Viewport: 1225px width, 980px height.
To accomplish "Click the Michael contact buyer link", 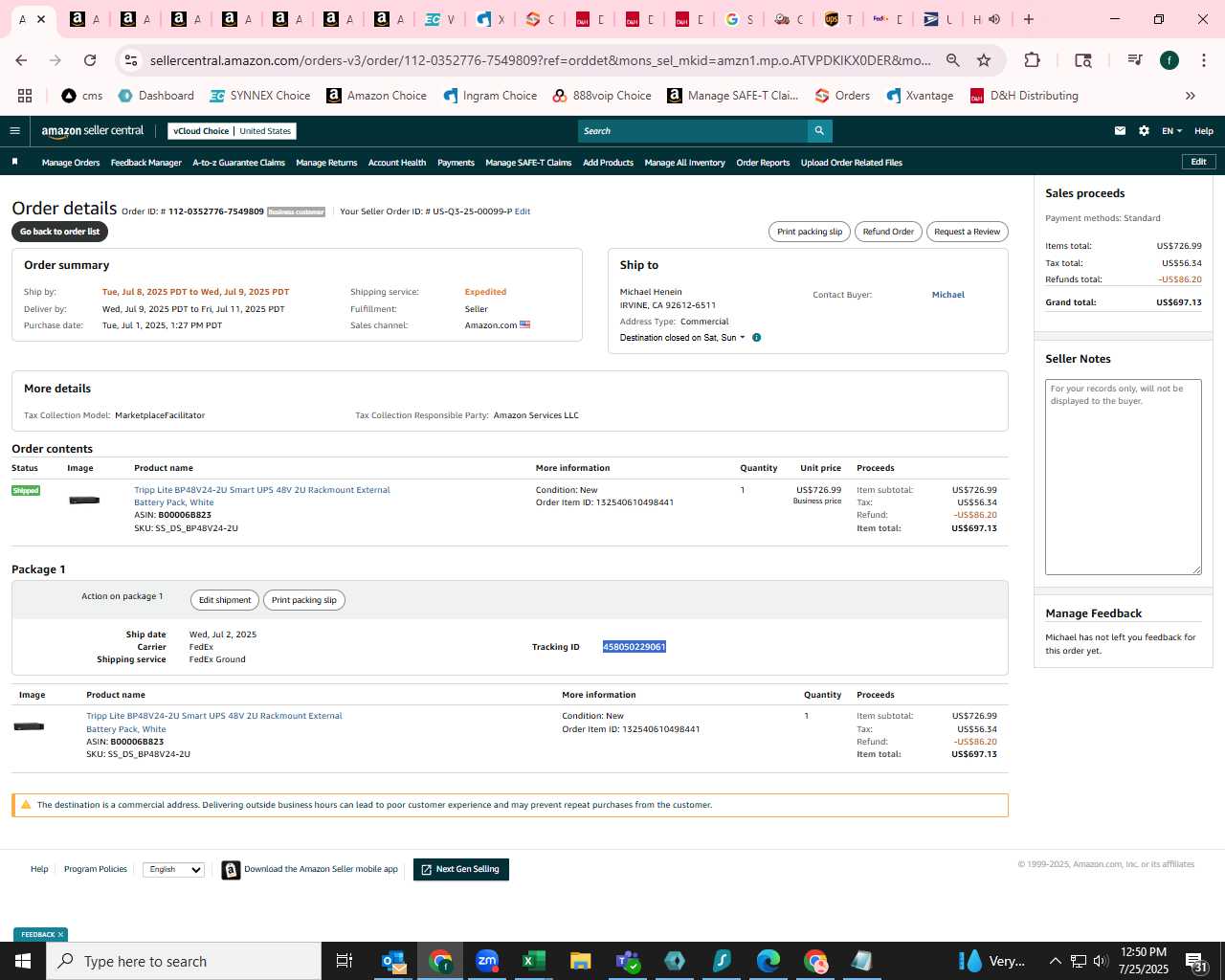I will (948, 295).
